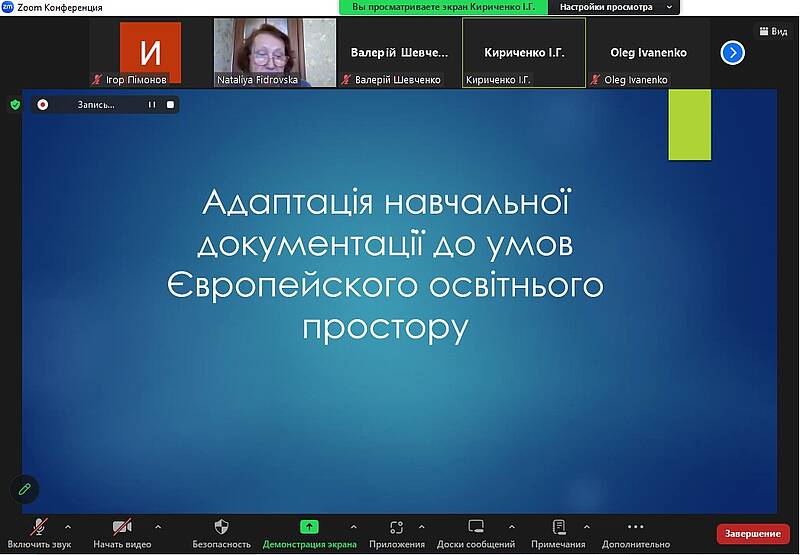Viewport: 800px width, 555px height.
Task: Show next participants with blue arrow
Action: [x=733, y=53]
